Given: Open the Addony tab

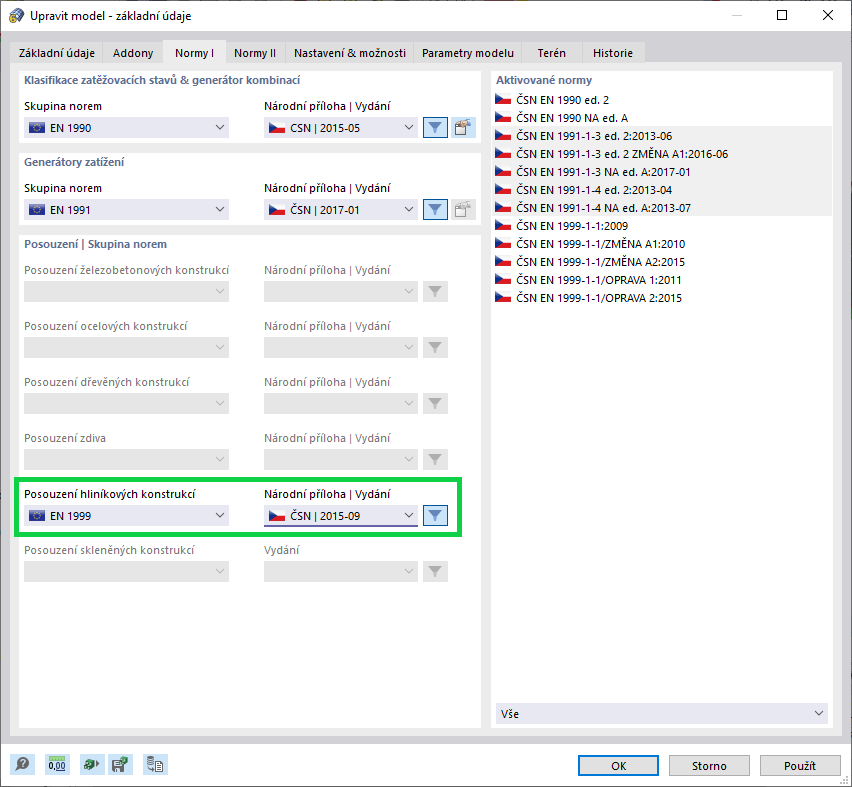Looking at the screenshot, I should [x=133, y=53].
